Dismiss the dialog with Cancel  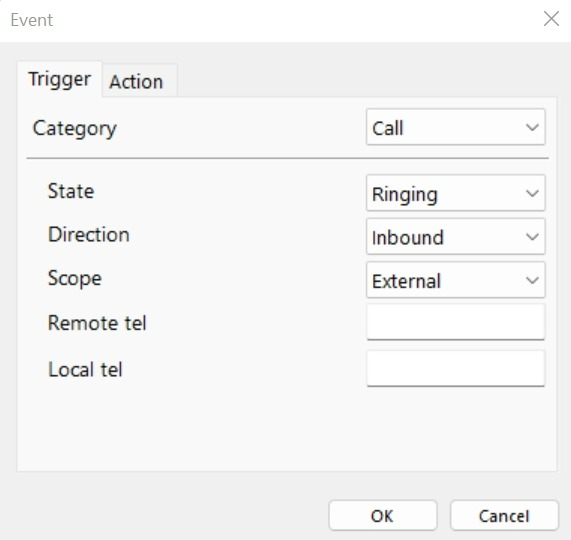(x=504, y=516)
